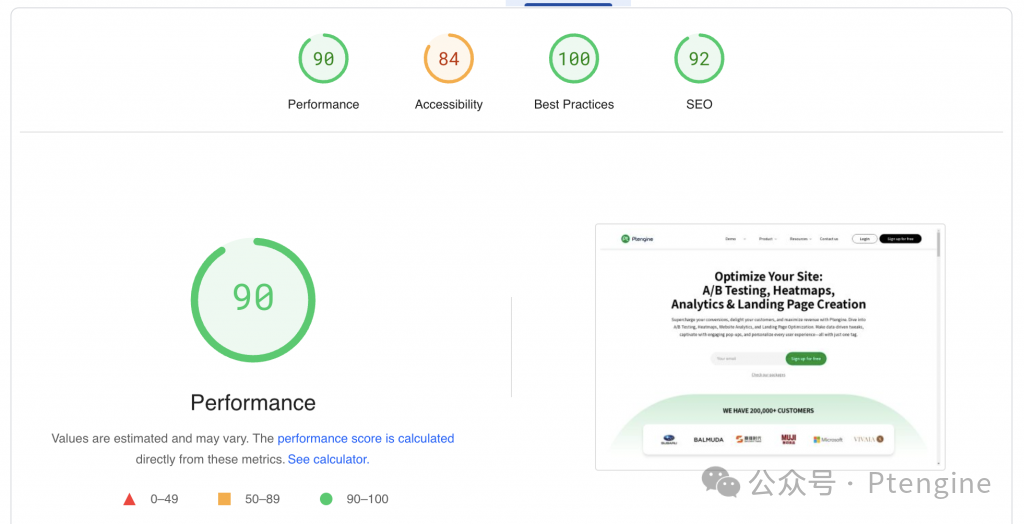Click the preview's vertical scrollbar
Image resolution: width=1024 pixels, height=524 pixels.
(x=938, y=243)
